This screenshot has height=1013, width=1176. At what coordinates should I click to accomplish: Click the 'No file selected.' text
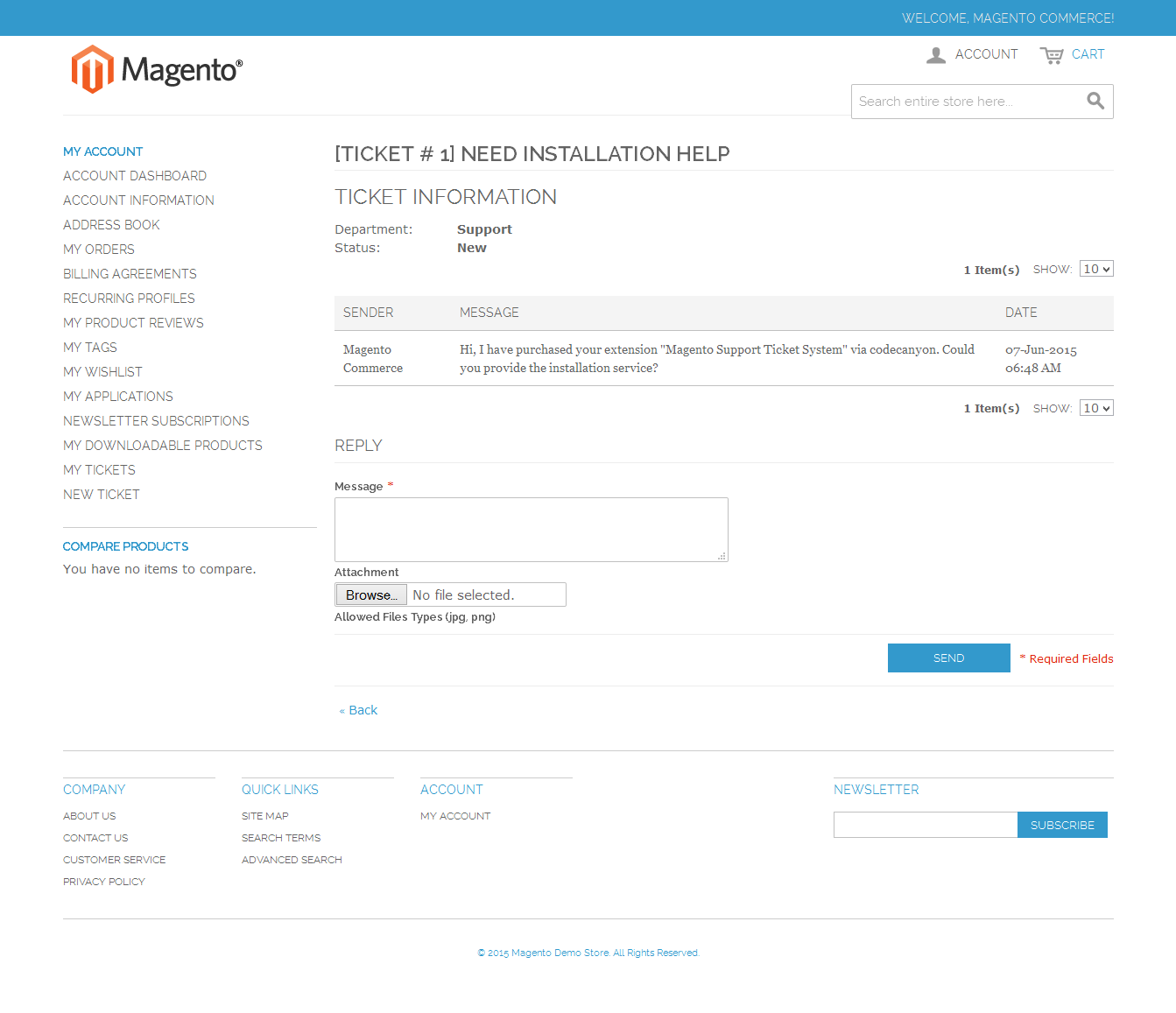click(x=463, y=594)
